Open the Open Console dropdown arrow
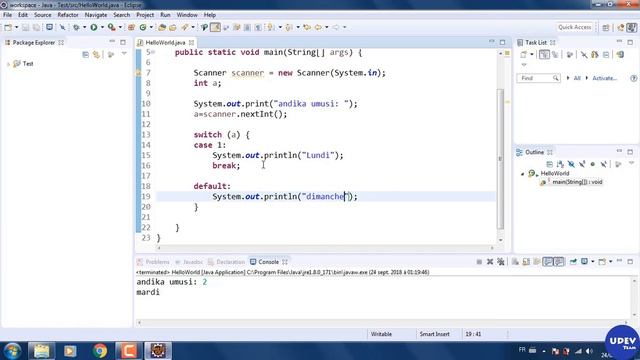Image resolution: width=640 pixels, height=360 pixels. tap(610, 262)
